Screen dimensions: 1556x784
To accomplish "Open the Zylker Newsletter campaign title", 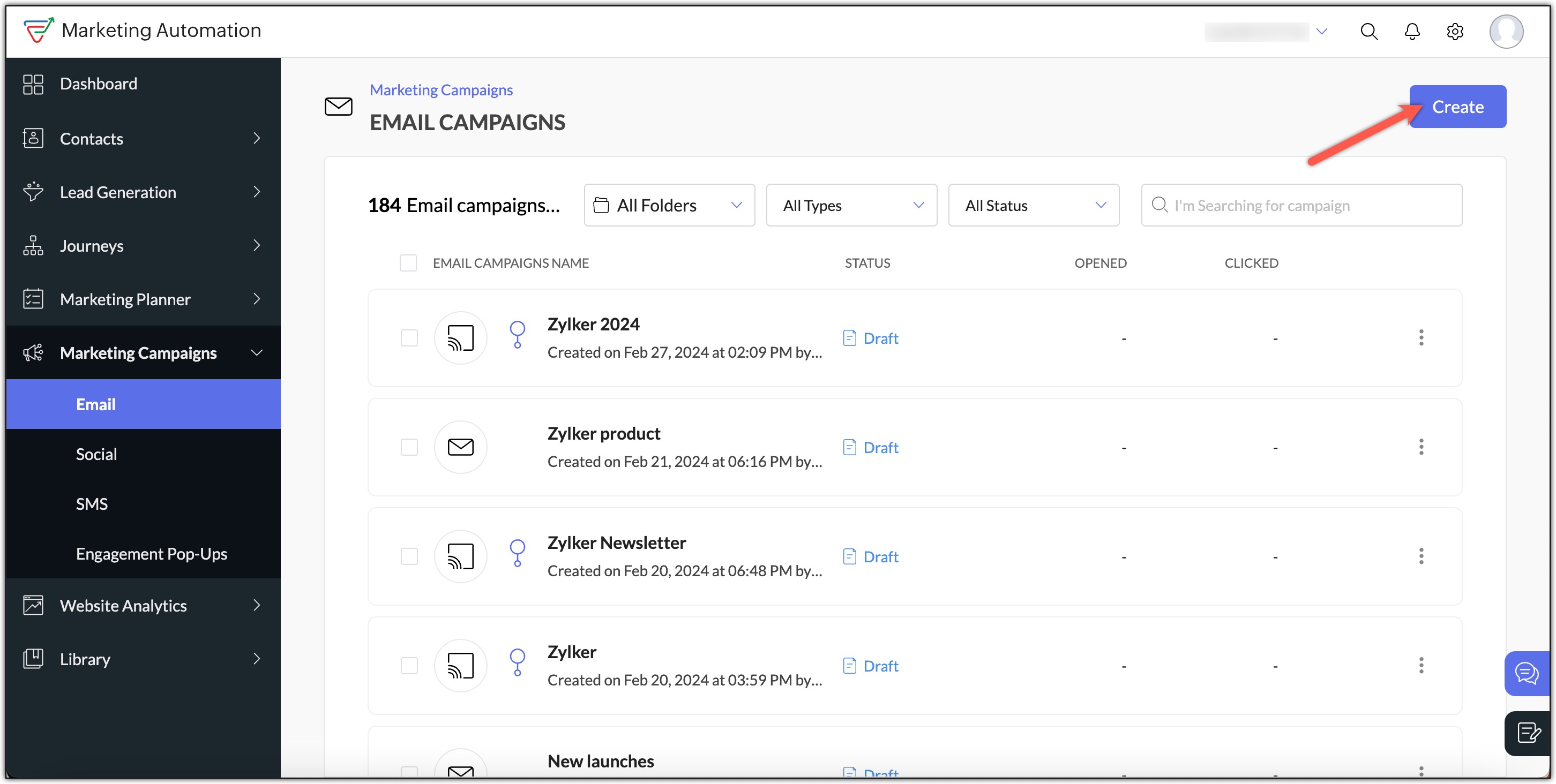I will 616,542.
